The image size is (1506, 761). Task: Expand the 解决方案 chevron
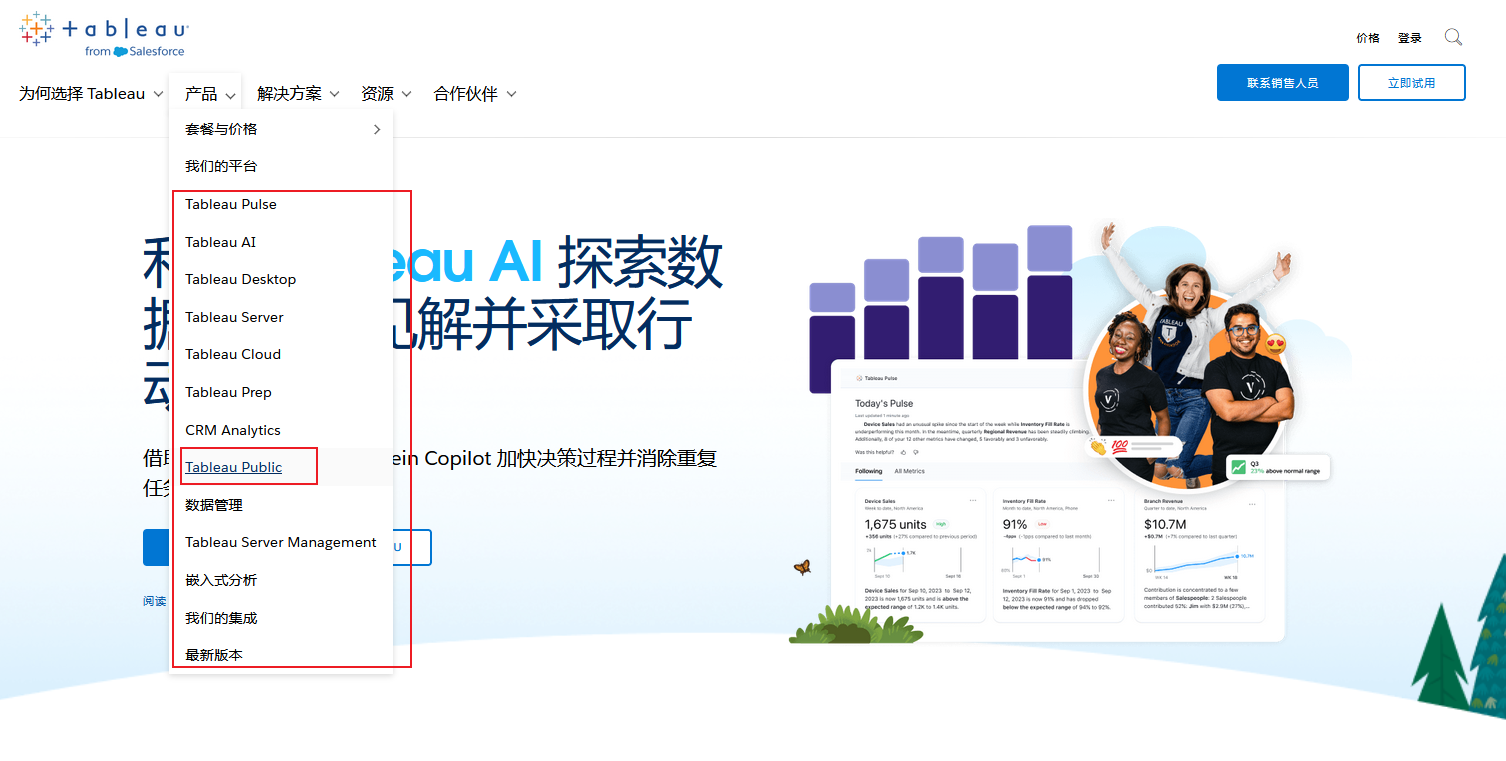(334, 94)
